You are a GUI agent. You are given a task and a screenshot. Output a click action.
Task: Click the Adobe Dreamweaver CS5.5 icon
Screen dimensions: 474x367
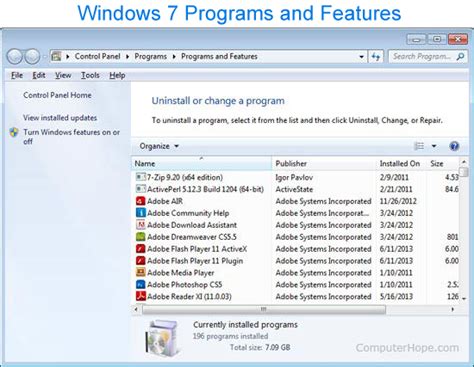(x=141, y=237)
